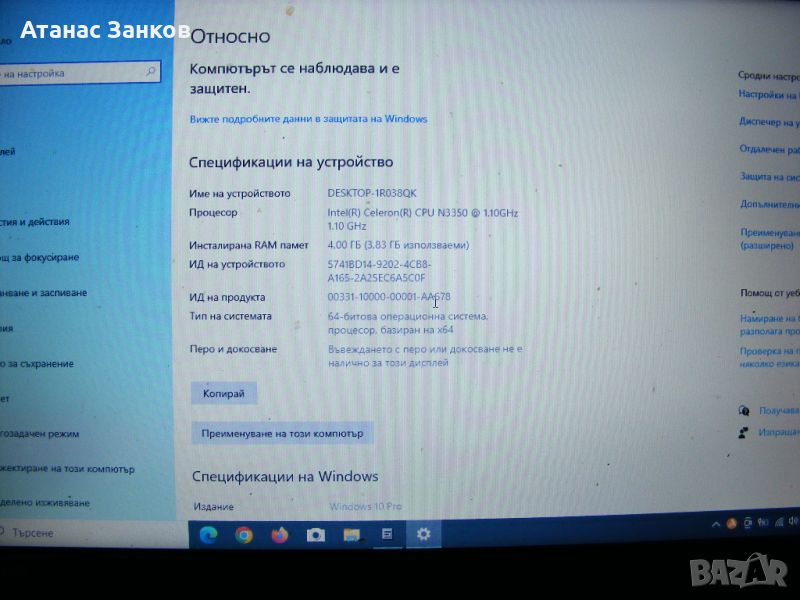Viewport: 800px width, 600px height.
Task: Click the document app icon beside File Explorer
Action: 387,534
